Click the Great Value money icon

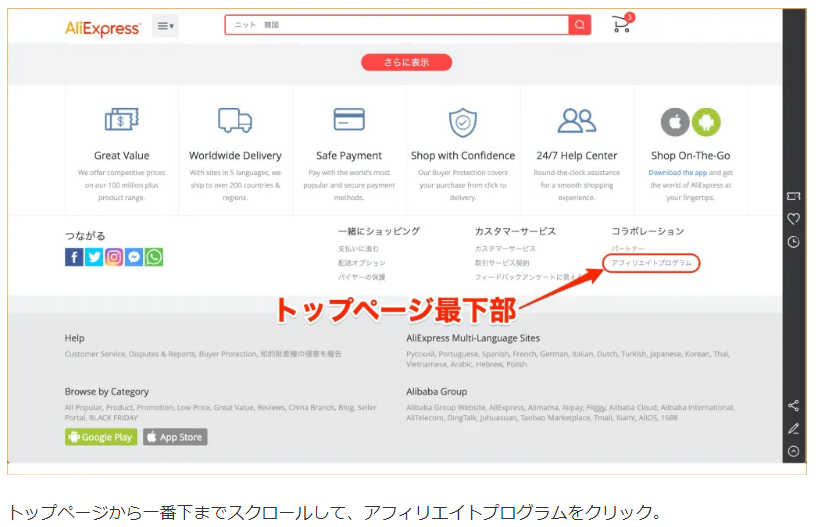pos(122,119)
